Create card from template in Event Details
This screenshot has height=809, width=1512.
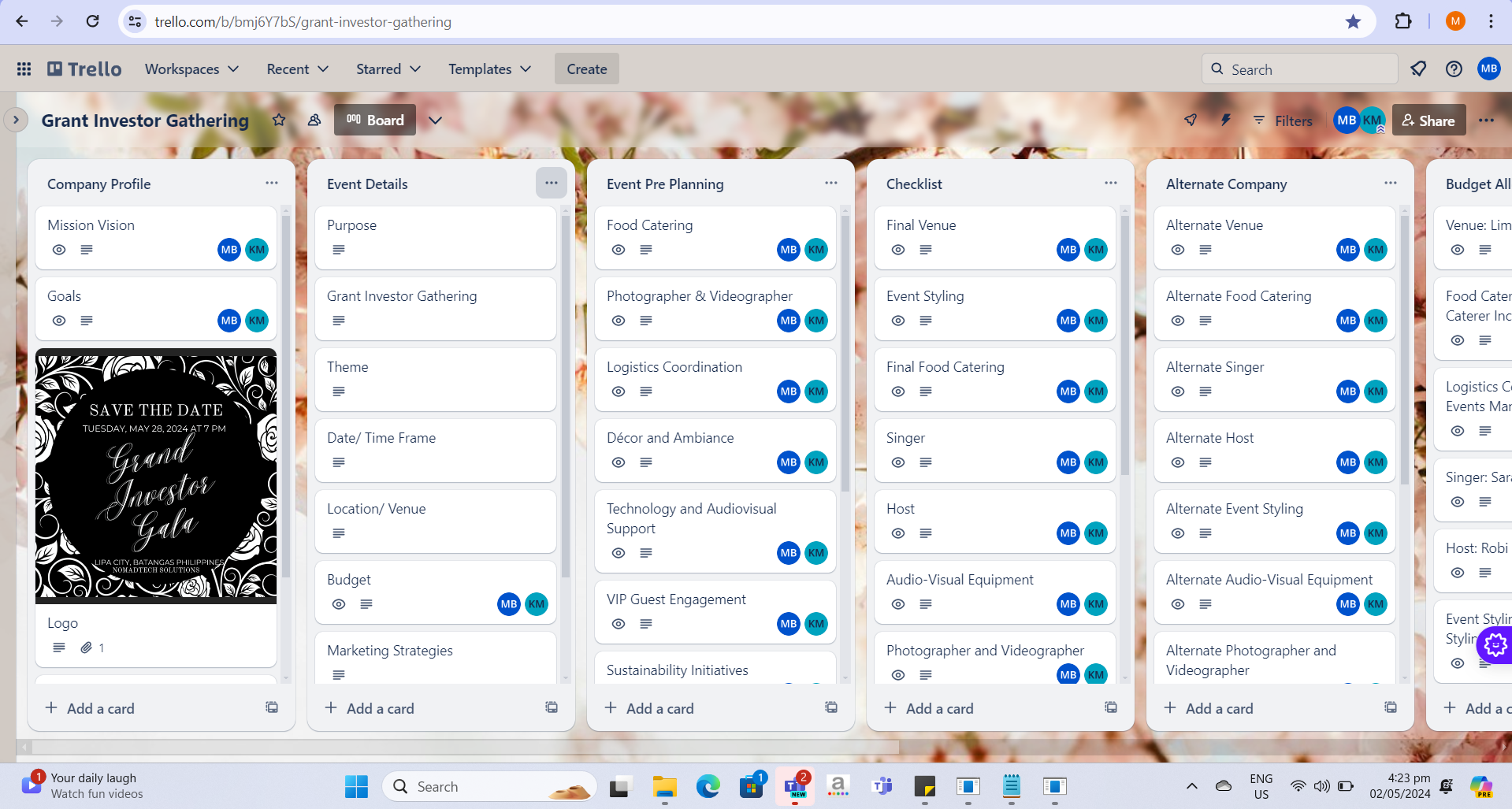click(x=552, y=707)
